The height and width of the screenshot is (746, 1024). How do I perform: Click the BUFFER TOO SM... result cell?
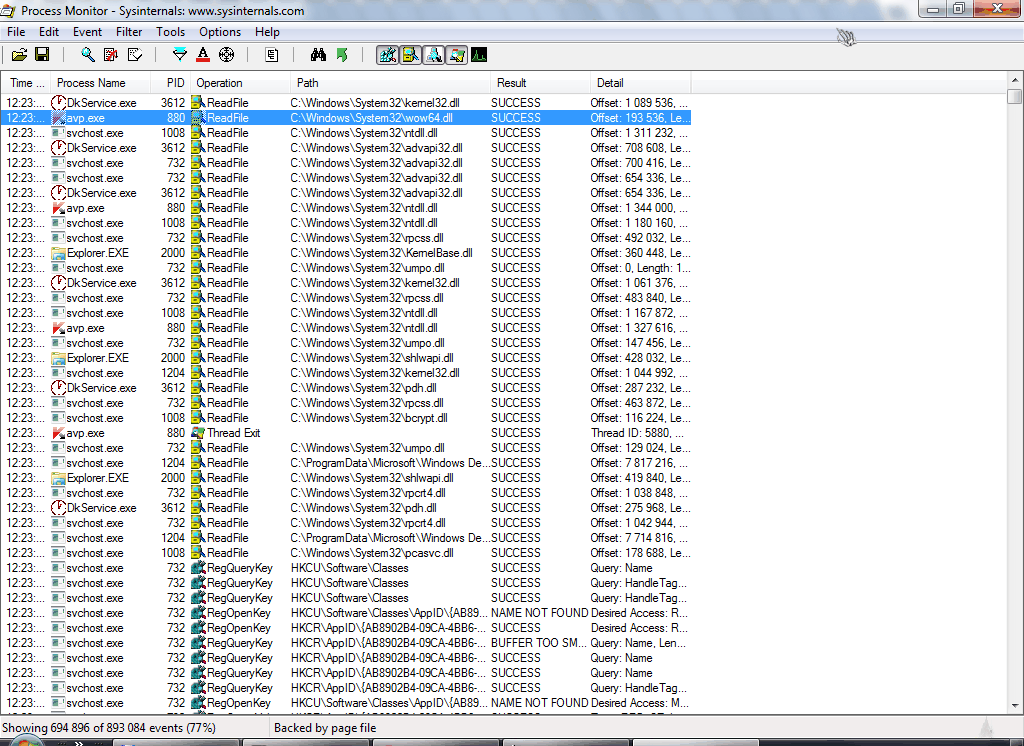coord(539,643)
